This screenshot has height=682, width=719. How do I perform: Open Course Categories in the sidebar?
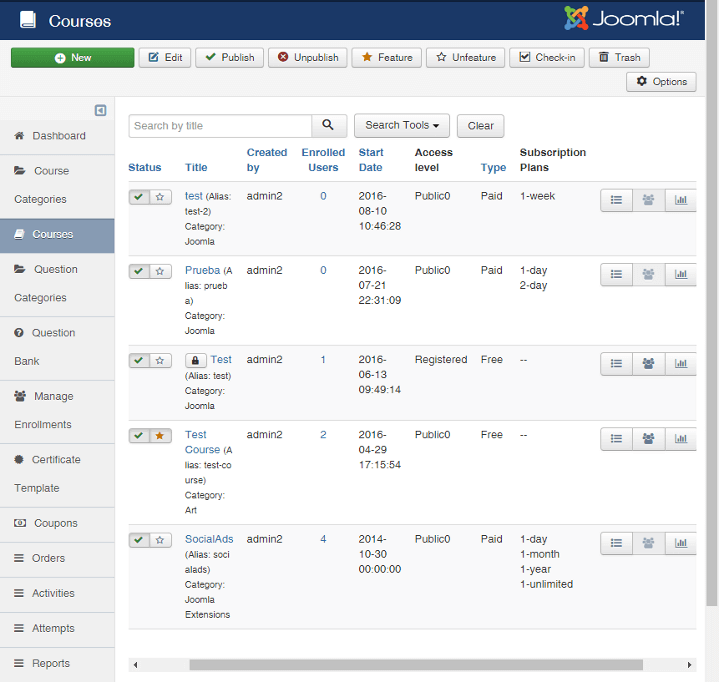[57, 185]
